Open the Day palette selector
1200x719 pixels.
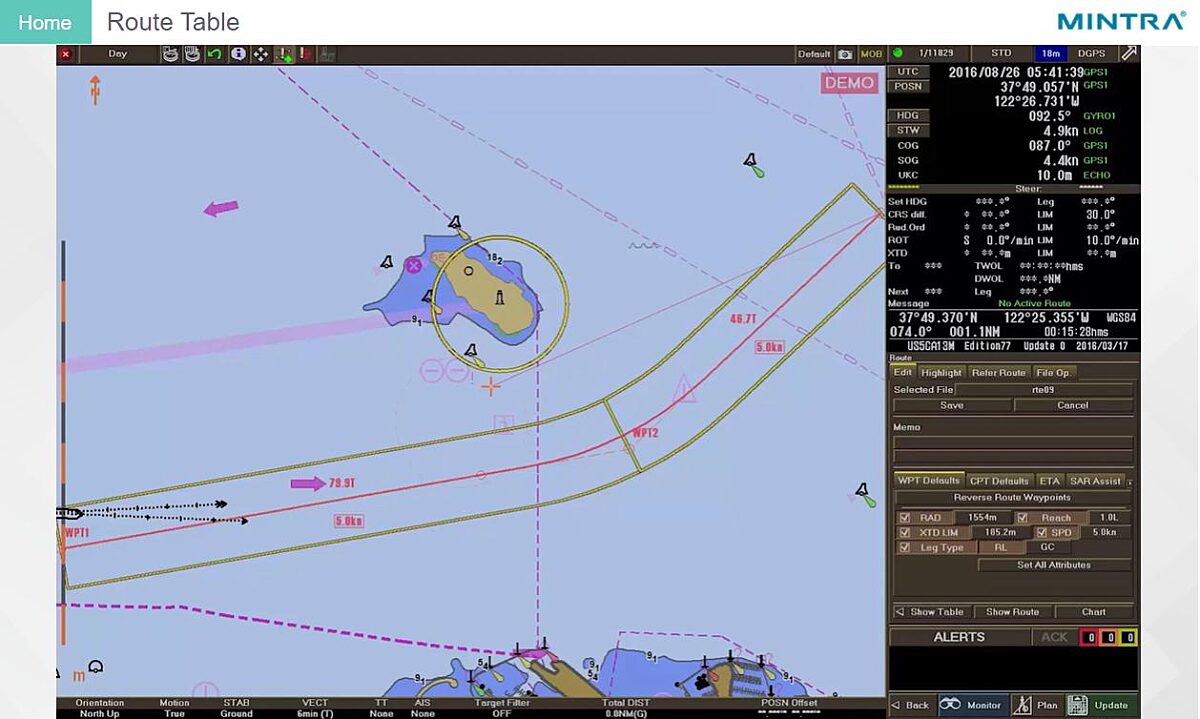(x=118, y=54)
